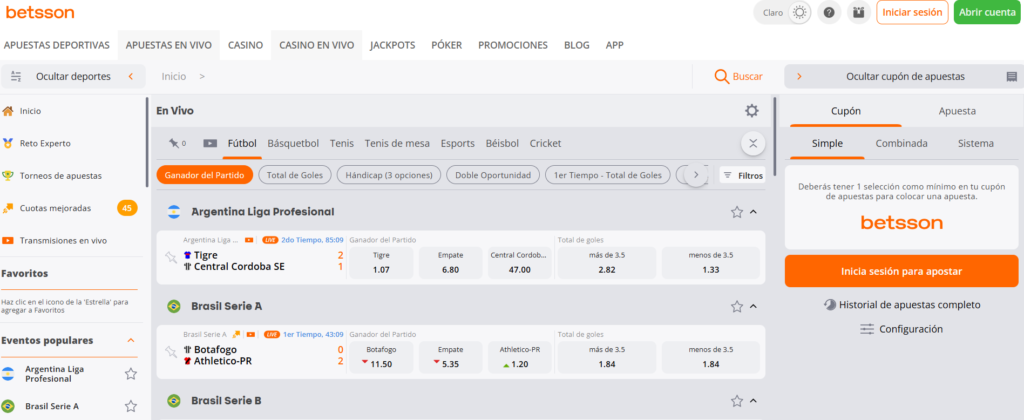Click Iniciar sesión button
Viewport: 1024px width, 420px height.
912,12
